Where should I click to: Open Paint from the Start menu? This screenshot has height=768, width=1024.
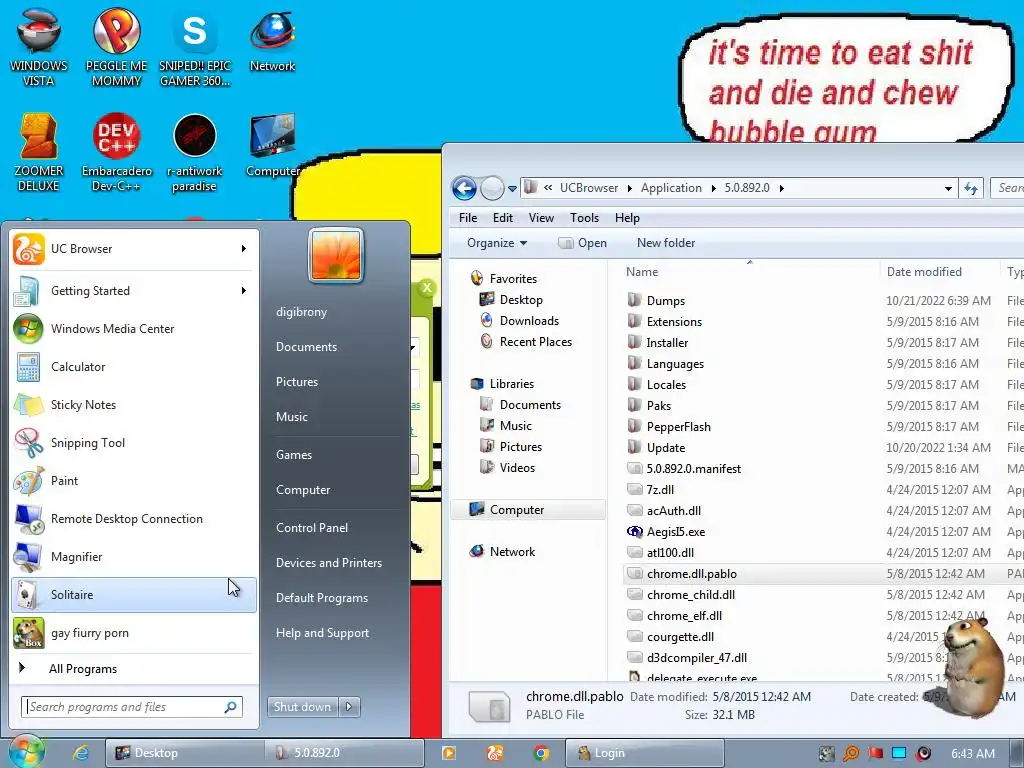pyautogui.click(x=134, y=481)
